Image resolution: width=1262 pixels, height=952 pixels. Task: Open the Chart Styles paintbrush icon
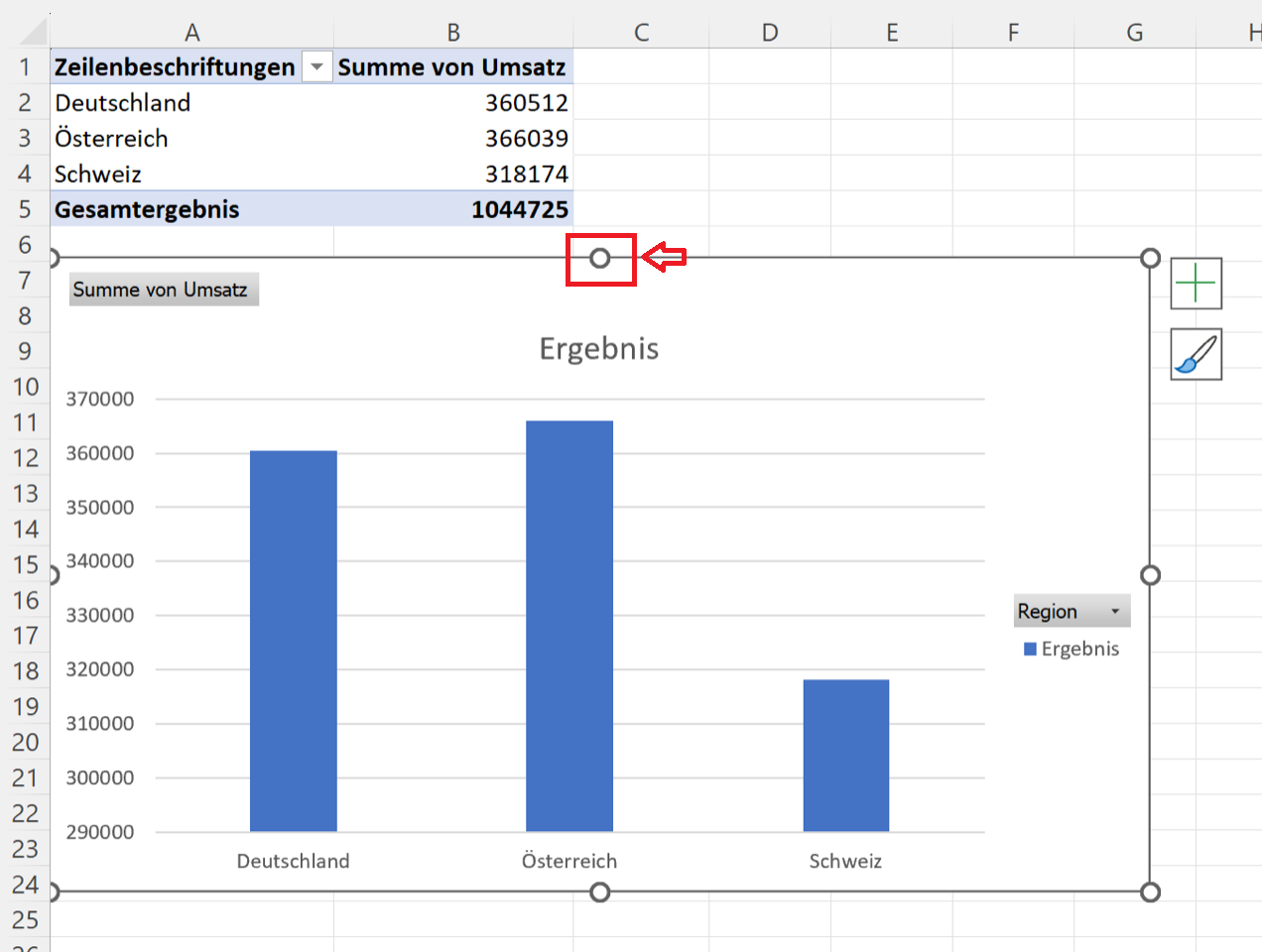click(1196, 355)
